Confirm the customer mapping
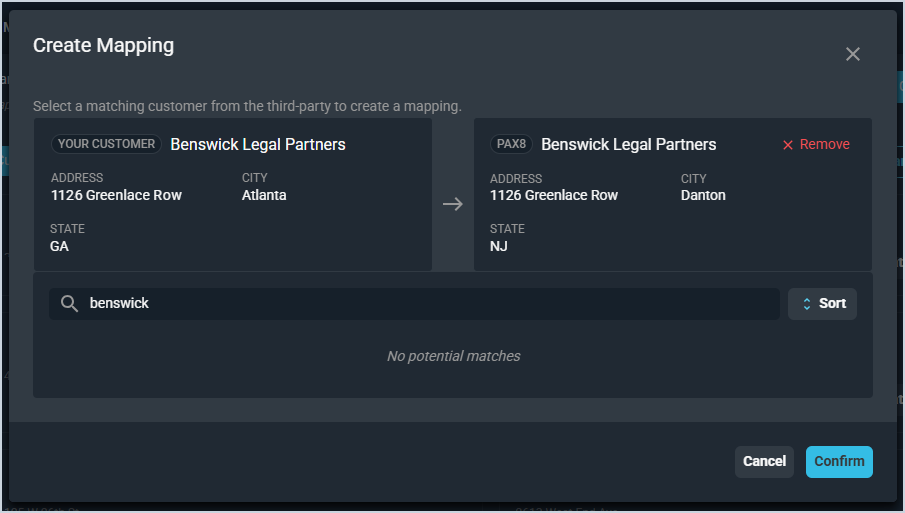 click(x=839, y=461)
